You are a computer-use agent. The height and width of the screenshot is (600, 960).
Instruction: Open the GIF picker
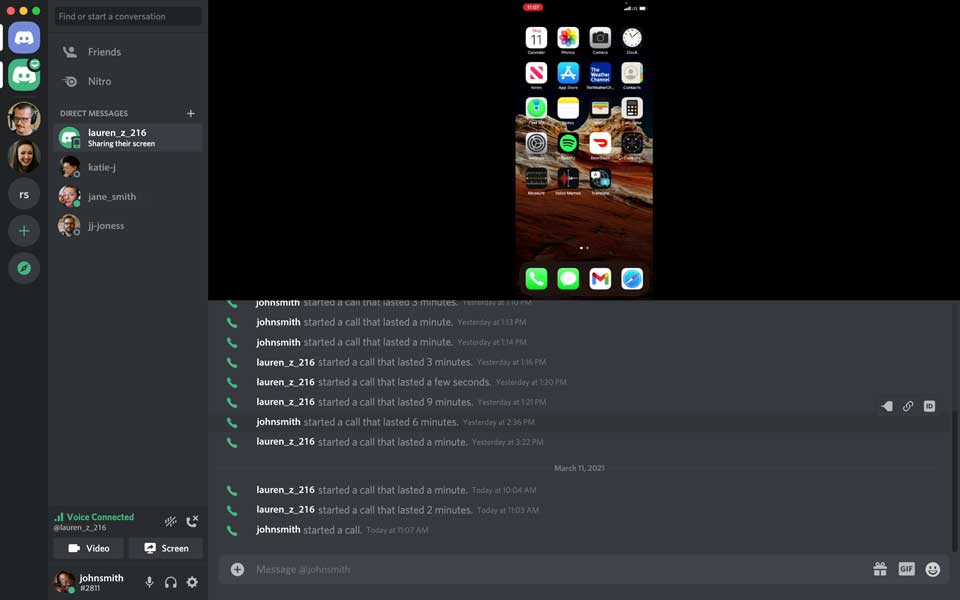pos(906,568)
